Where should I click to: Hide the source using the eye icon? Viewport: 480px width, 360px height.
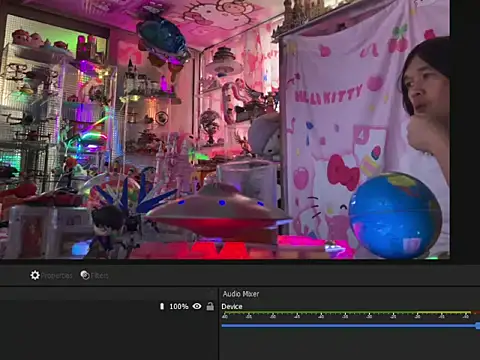(x=197, y=306)
